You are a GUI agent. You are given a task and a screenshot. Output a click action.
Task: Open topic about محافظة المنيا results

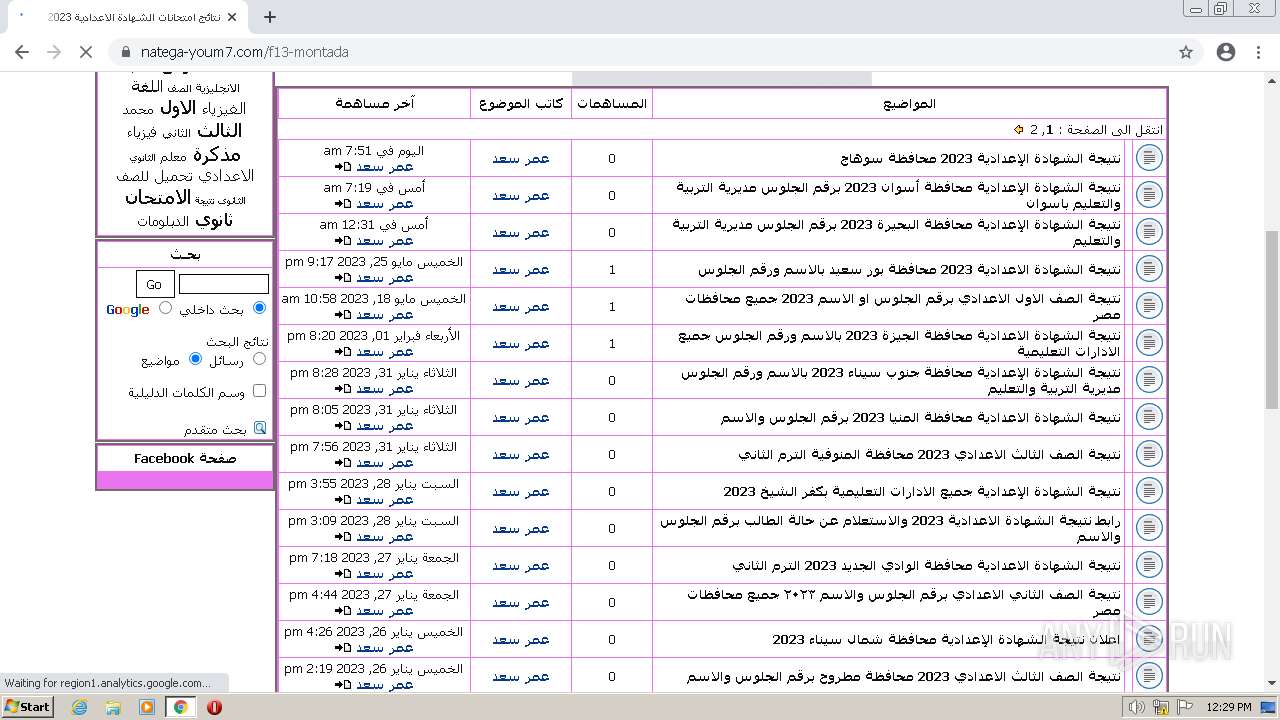click(x=921, y=417)
